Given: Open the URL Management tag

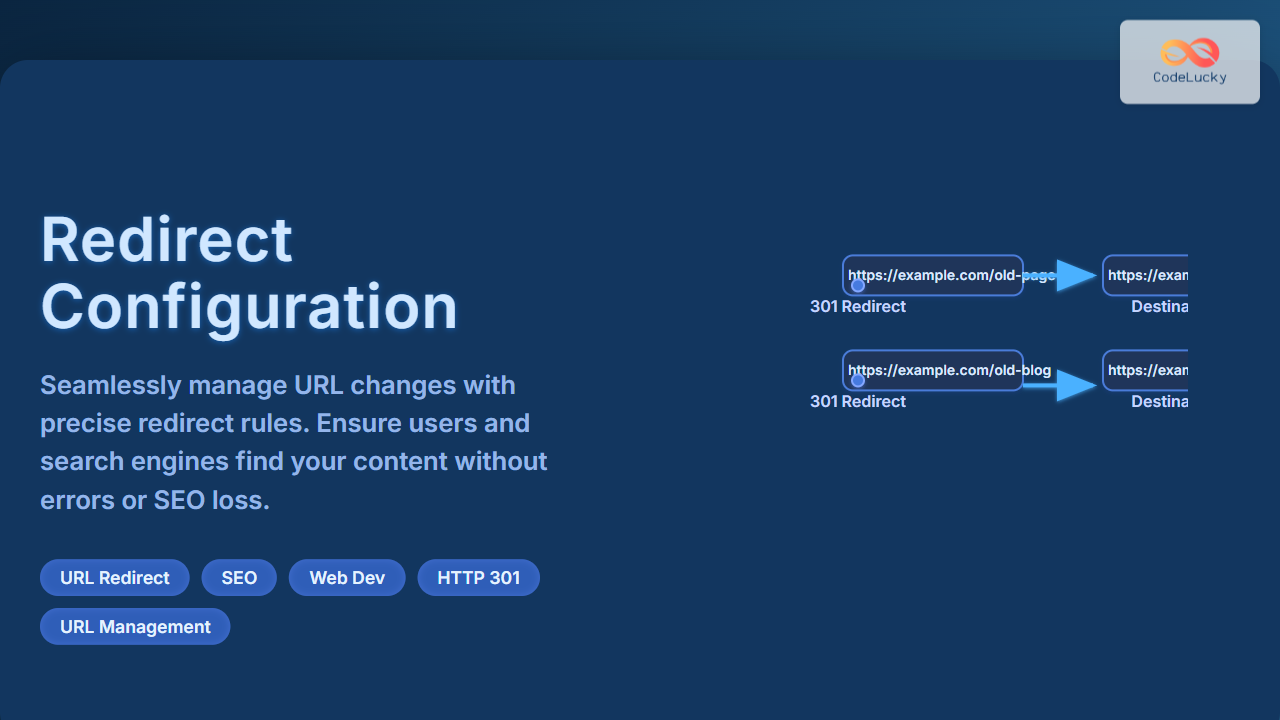Looking at the screenshot, I should pos(135,627).
